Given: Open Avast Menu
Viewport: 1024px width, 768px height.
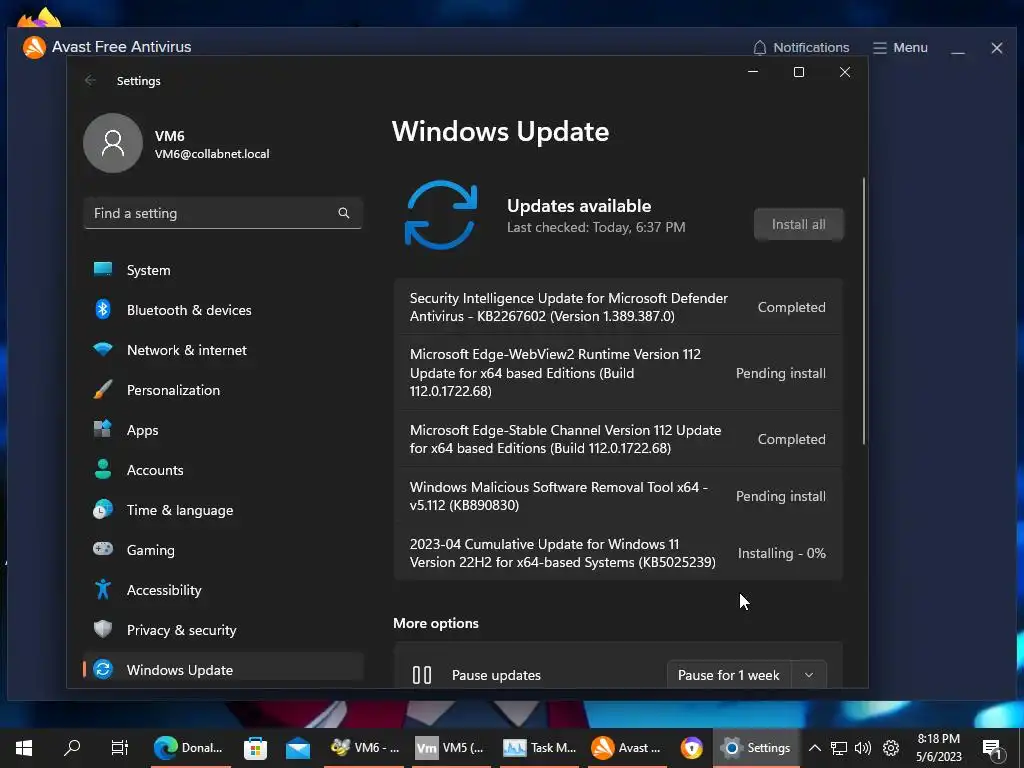Looking at the screenshot, I should tap(901, 48).
